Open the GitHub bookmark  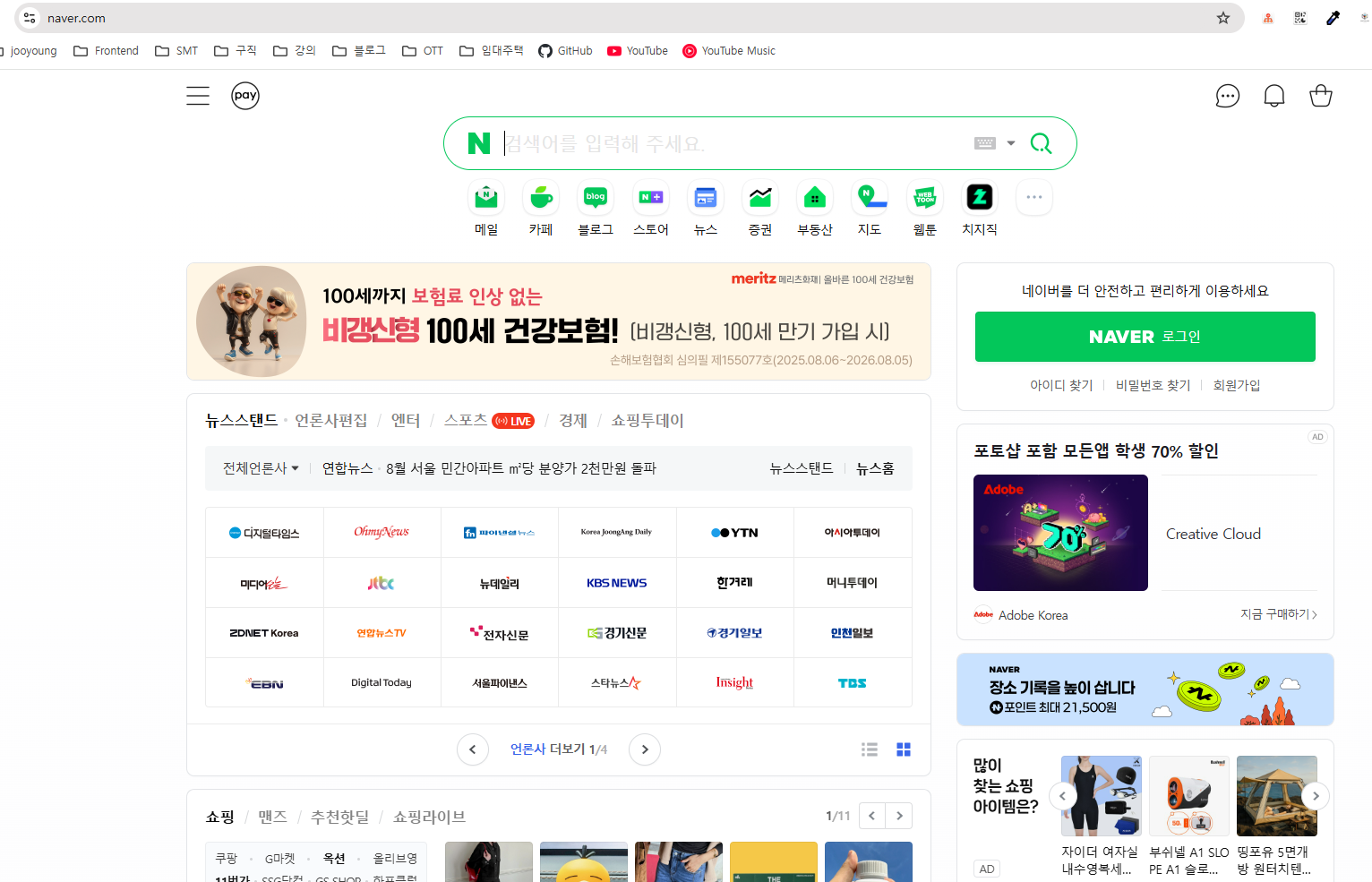[565, 51]
